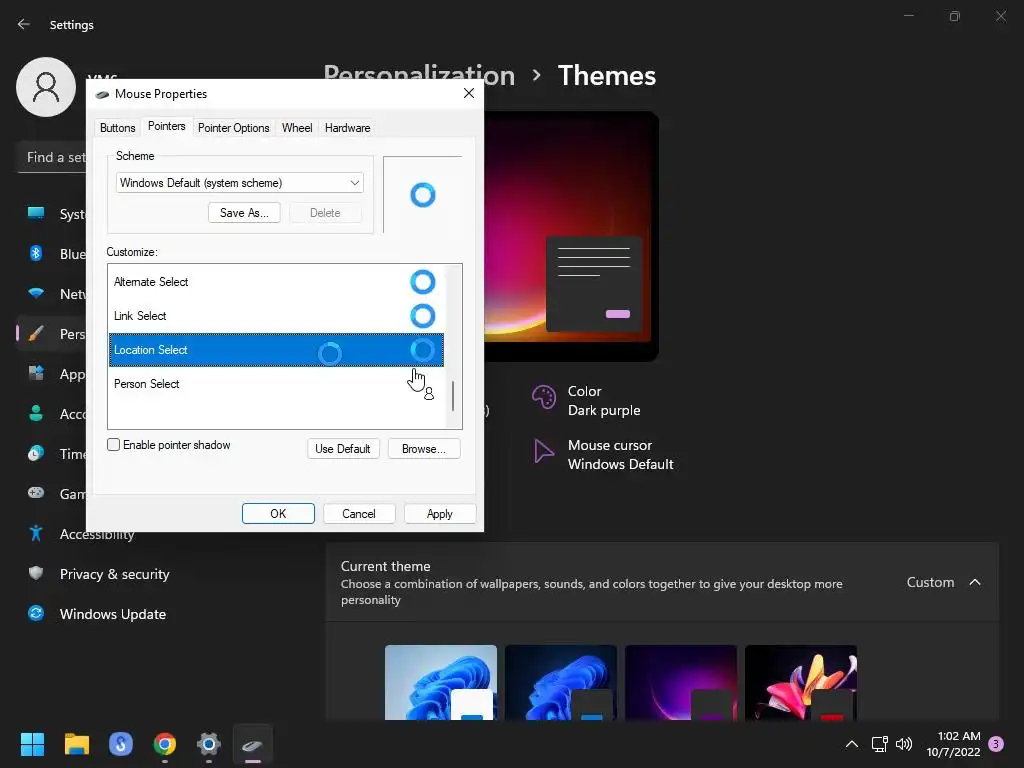Open the blue S app on taskbar
Image resolution: width=1024 pixels, height=768 pixels.
(121, 744)
